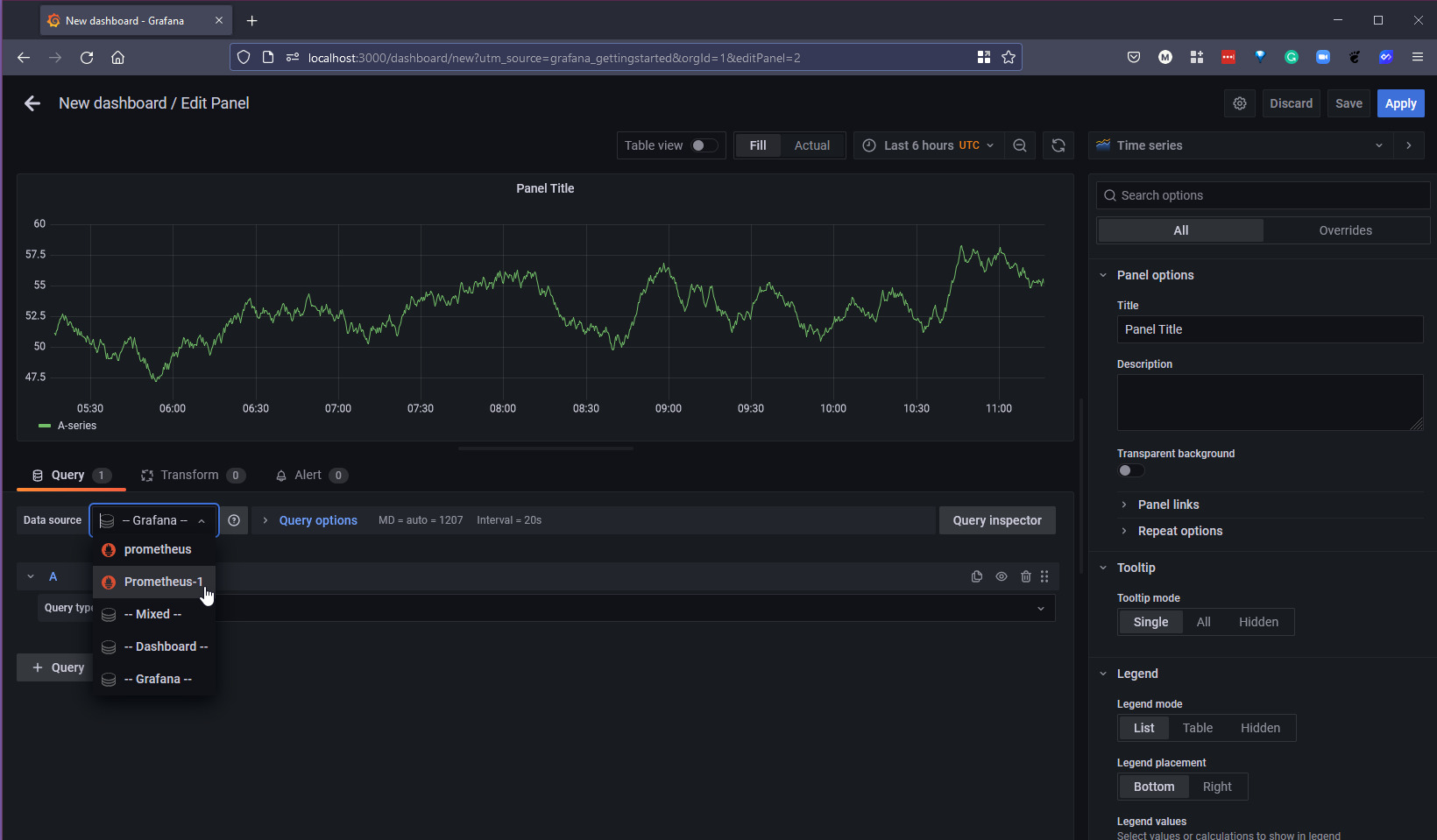Open the Query inspector

997,520
